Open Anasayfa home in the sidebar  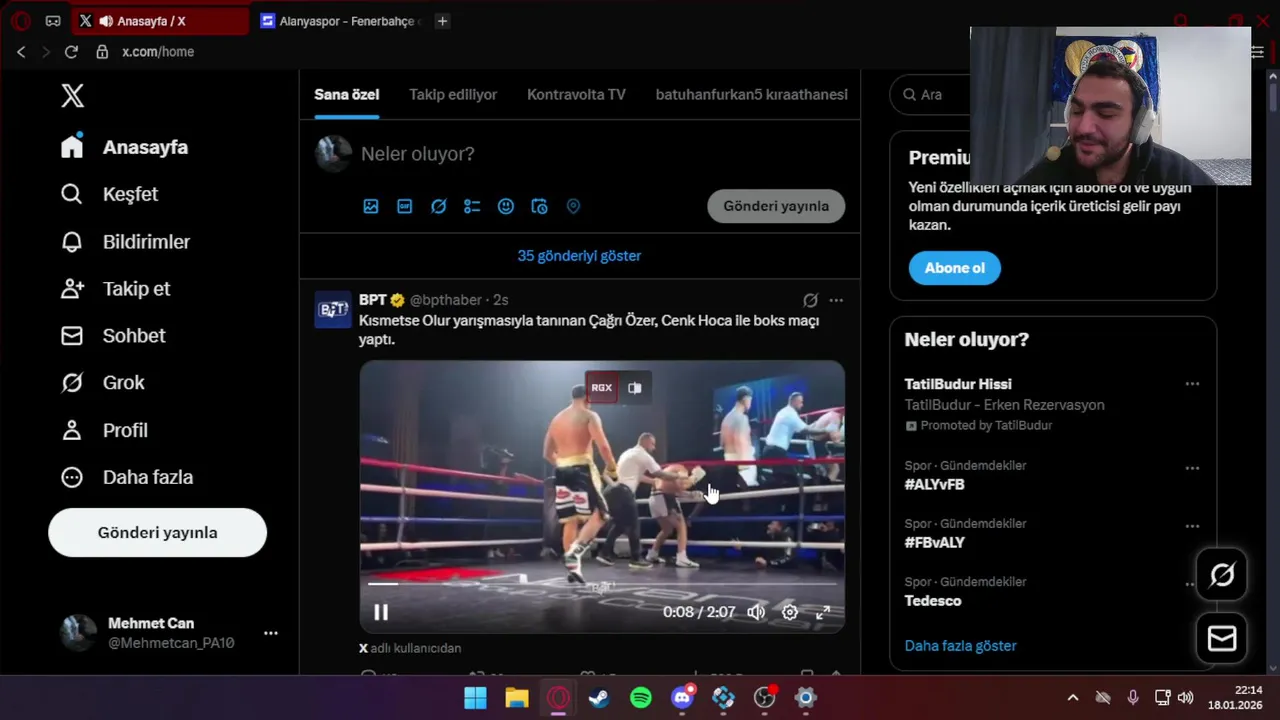click(124, 147)
